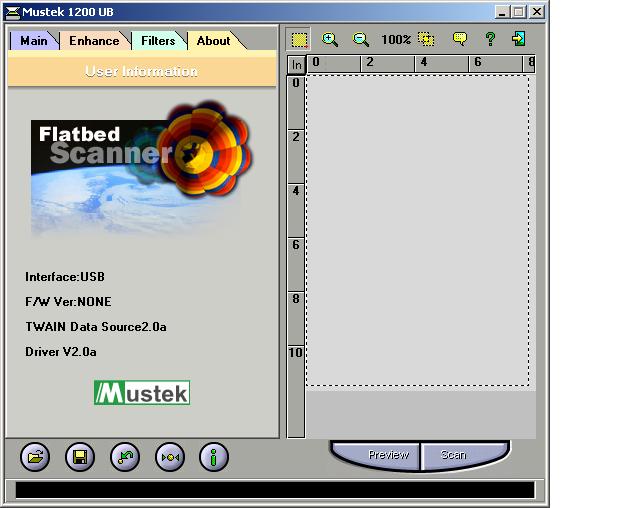Minimize the Mustek 1200 UB window
Screen dimensions: 640x508
click(x=502, y=12)
